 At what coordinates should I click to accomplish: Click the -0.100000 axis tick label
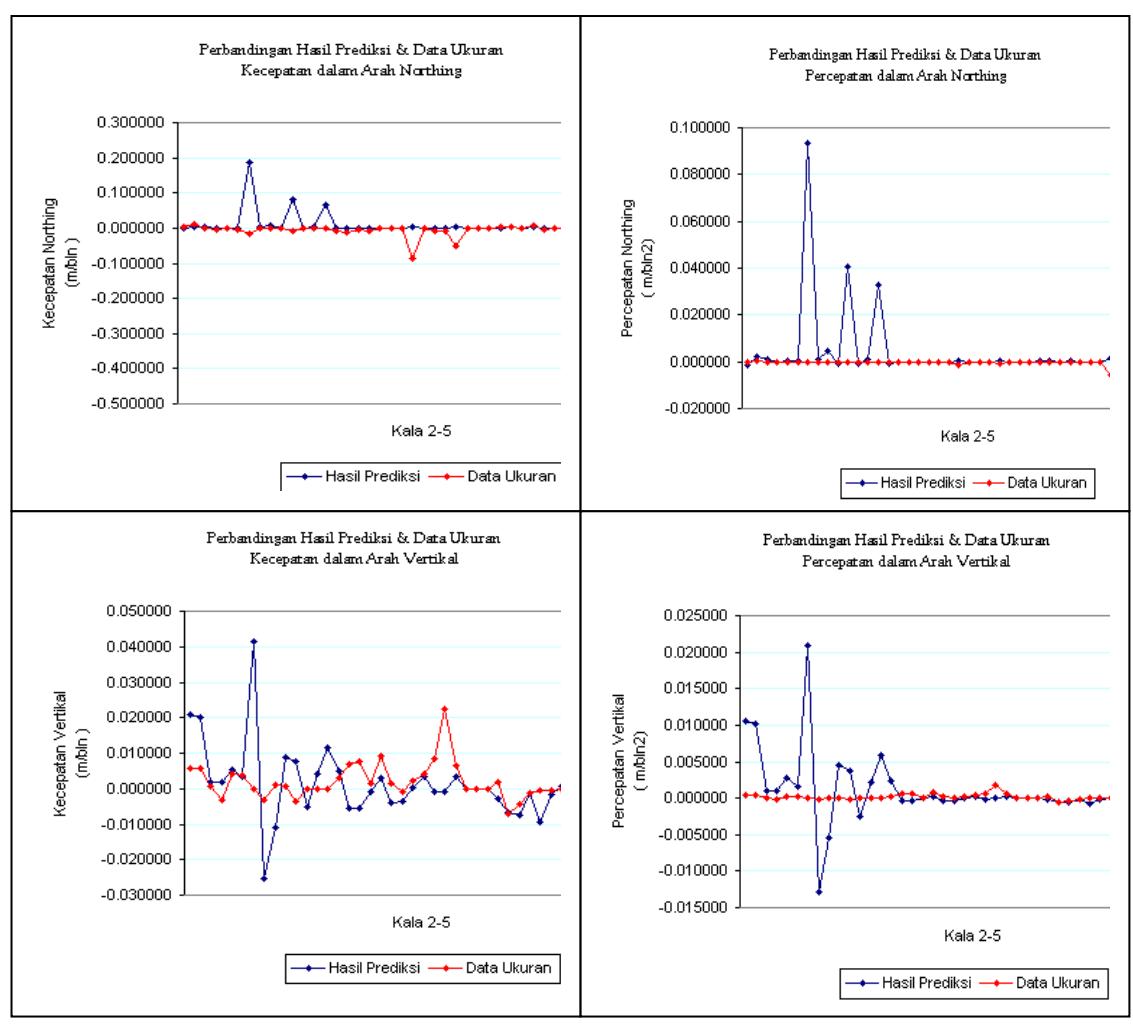(x=128, y=263)
